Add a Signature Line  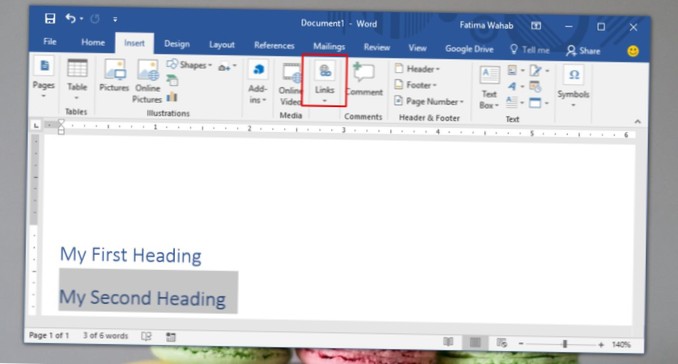[x=539, y=70]
